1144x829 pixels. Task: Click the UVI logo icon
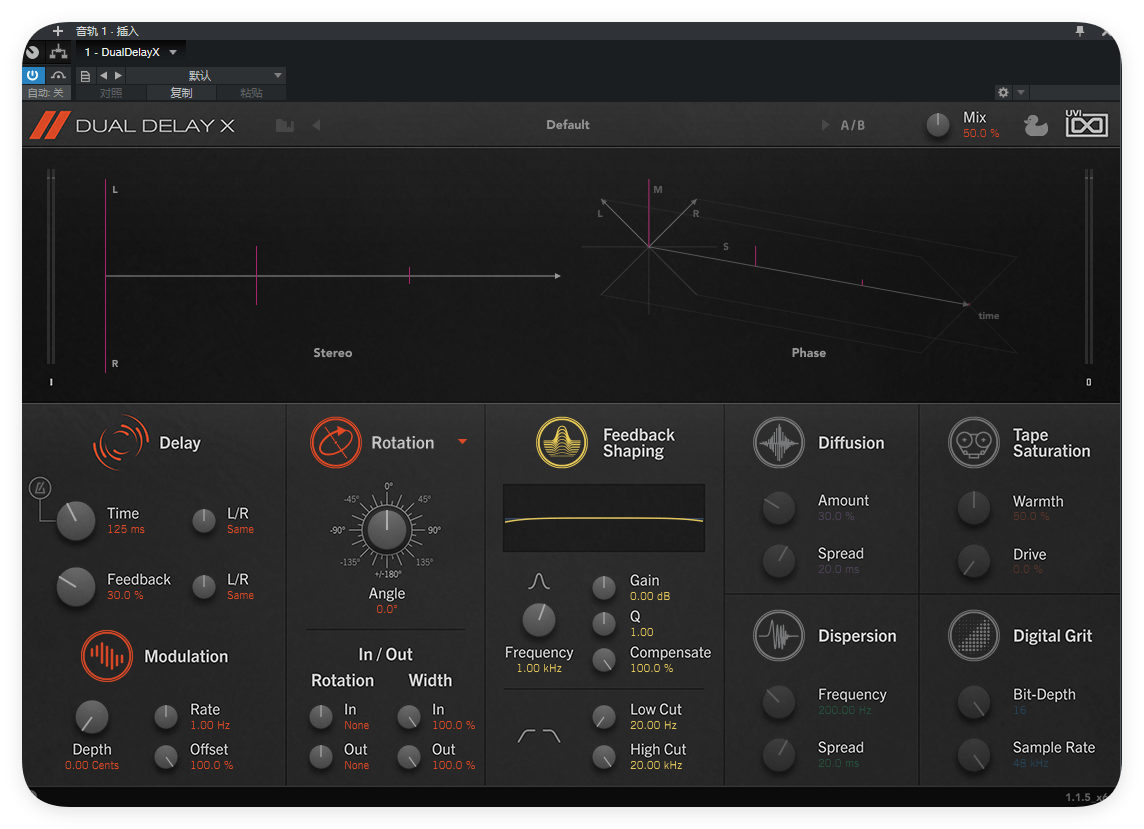[1086, 124]
